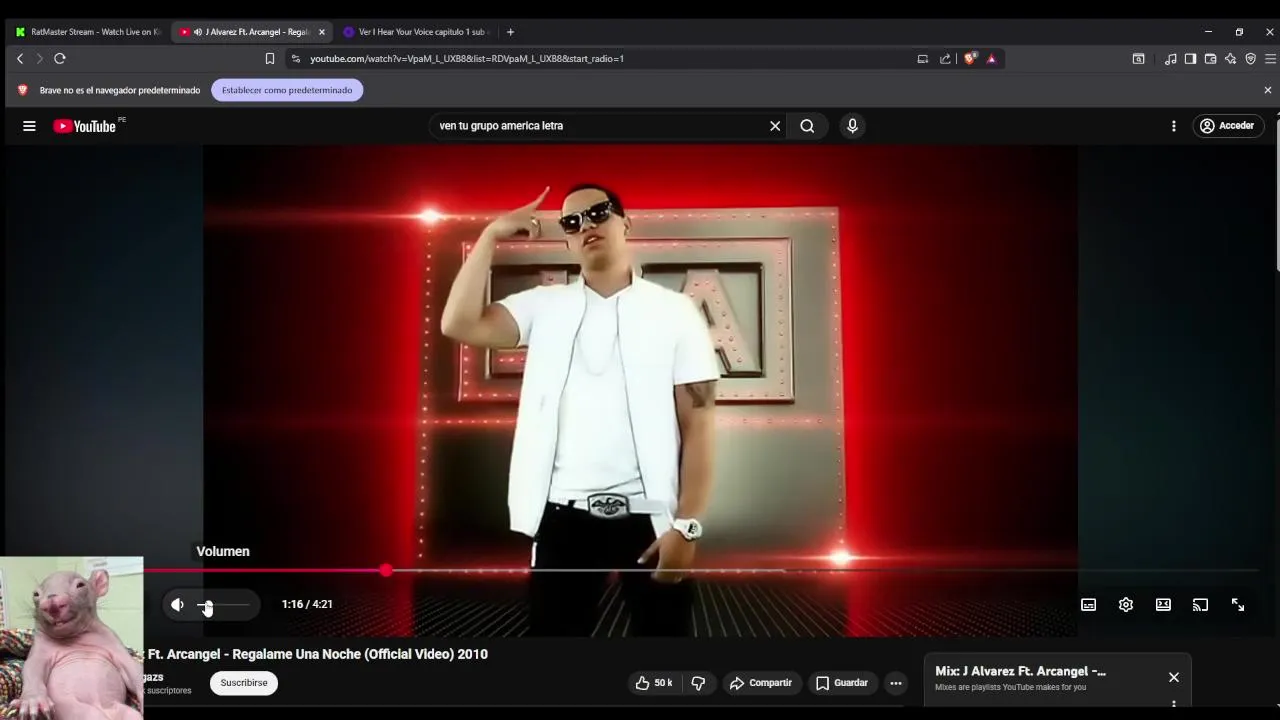
Task: Click the 1:16 / 4:21 time display
Action: (x=307, y=604)
